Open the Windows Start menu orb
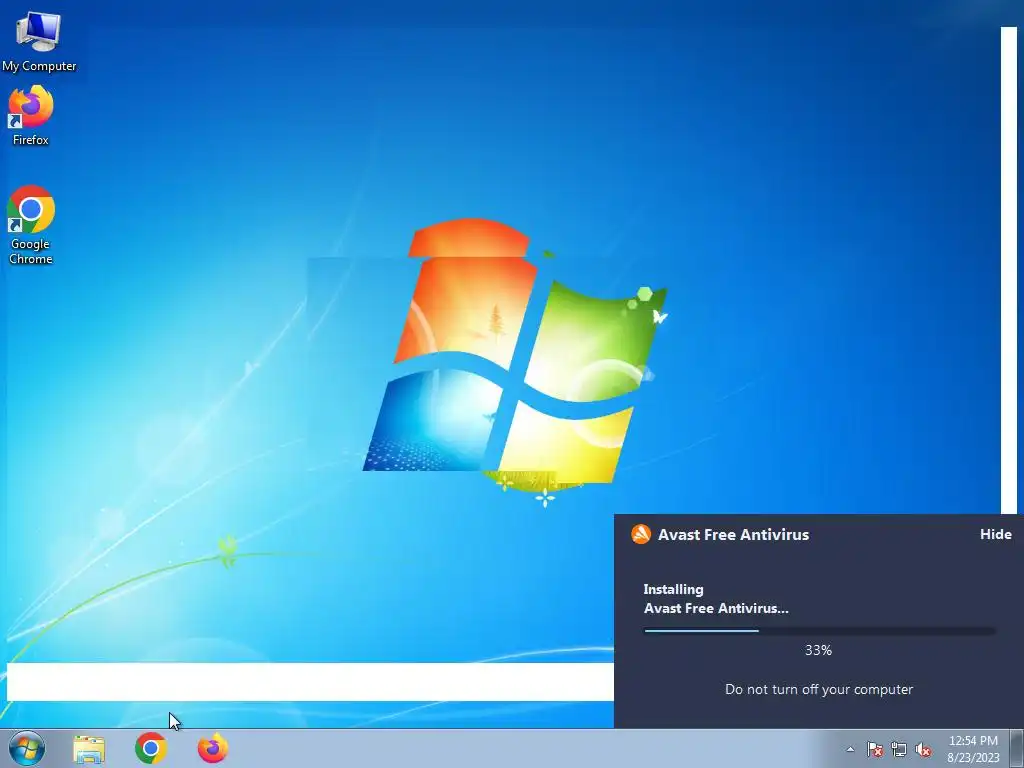This screenshot has width=1024, height=768. tap(27, 748)
